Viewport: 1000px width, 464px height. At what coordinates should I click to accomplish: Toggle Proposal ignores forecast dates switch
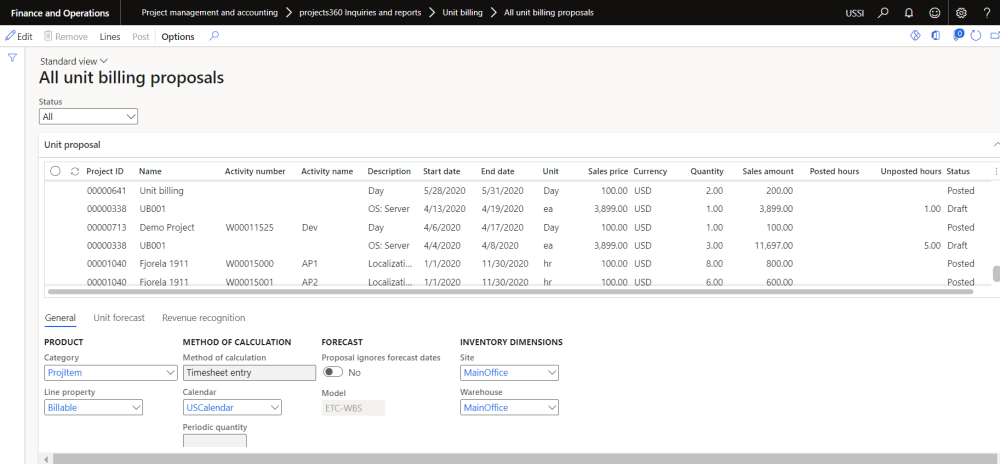pos(331,372)
